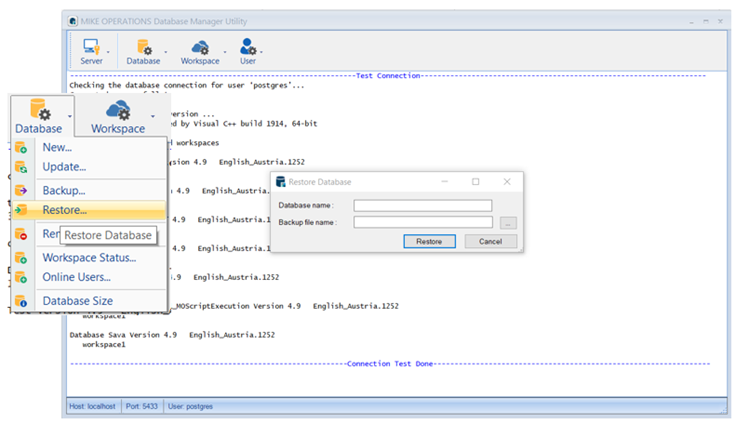The image size is (736, 424).
Task: Click the Restore Database dialog title icon
Action: tap(281, 182)
